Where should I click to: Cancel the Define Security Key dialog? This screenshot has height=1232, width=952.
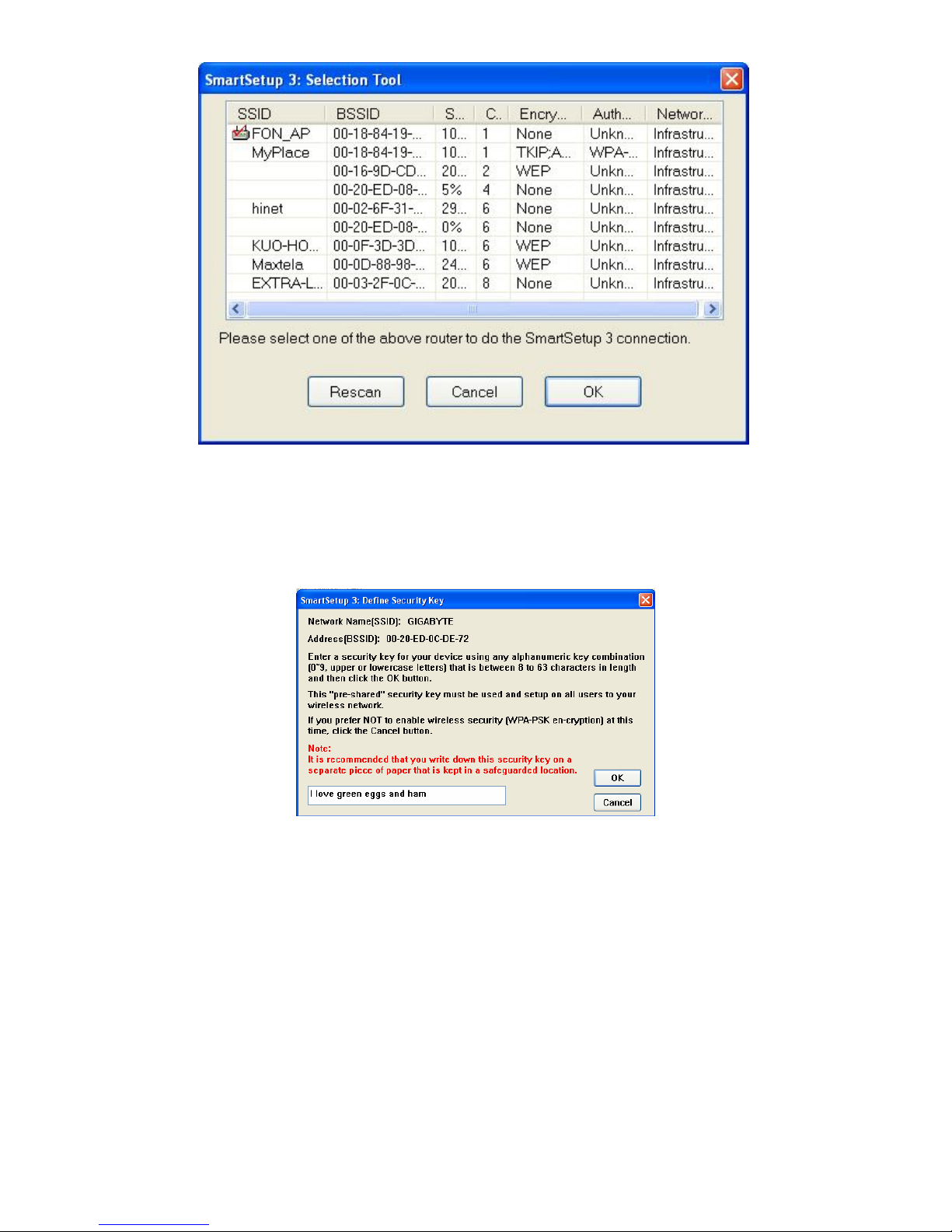click(617, 802)
